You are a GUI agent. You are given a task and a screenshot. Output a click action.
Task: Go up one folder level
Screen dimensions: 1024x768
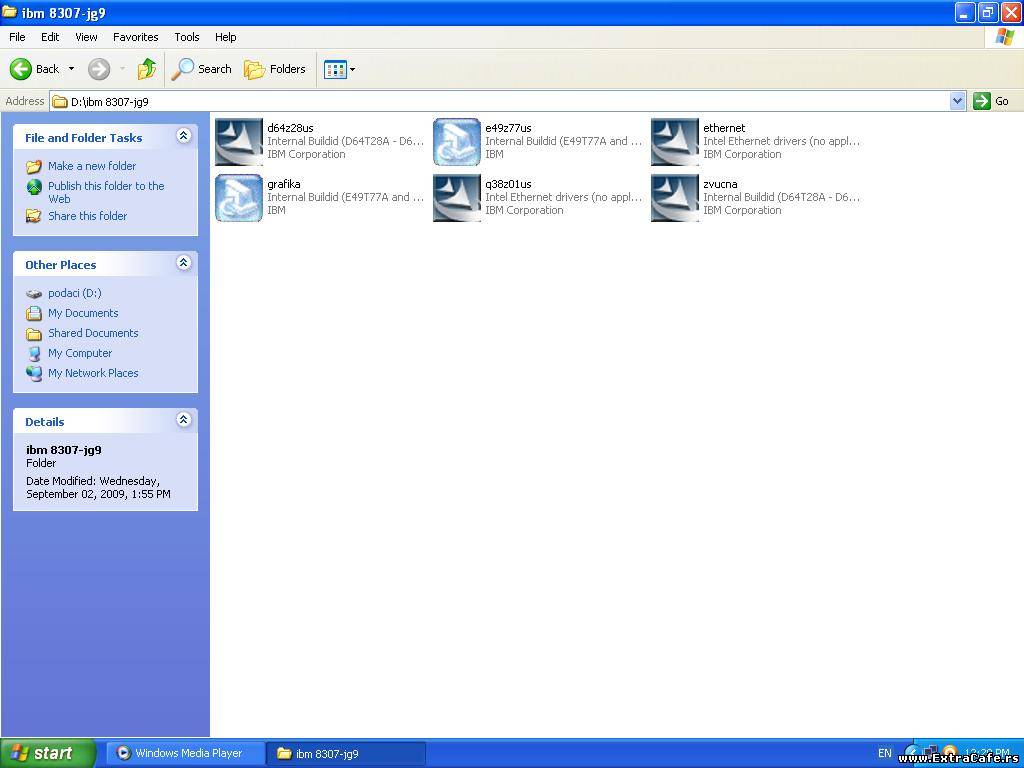pos(147,69)
